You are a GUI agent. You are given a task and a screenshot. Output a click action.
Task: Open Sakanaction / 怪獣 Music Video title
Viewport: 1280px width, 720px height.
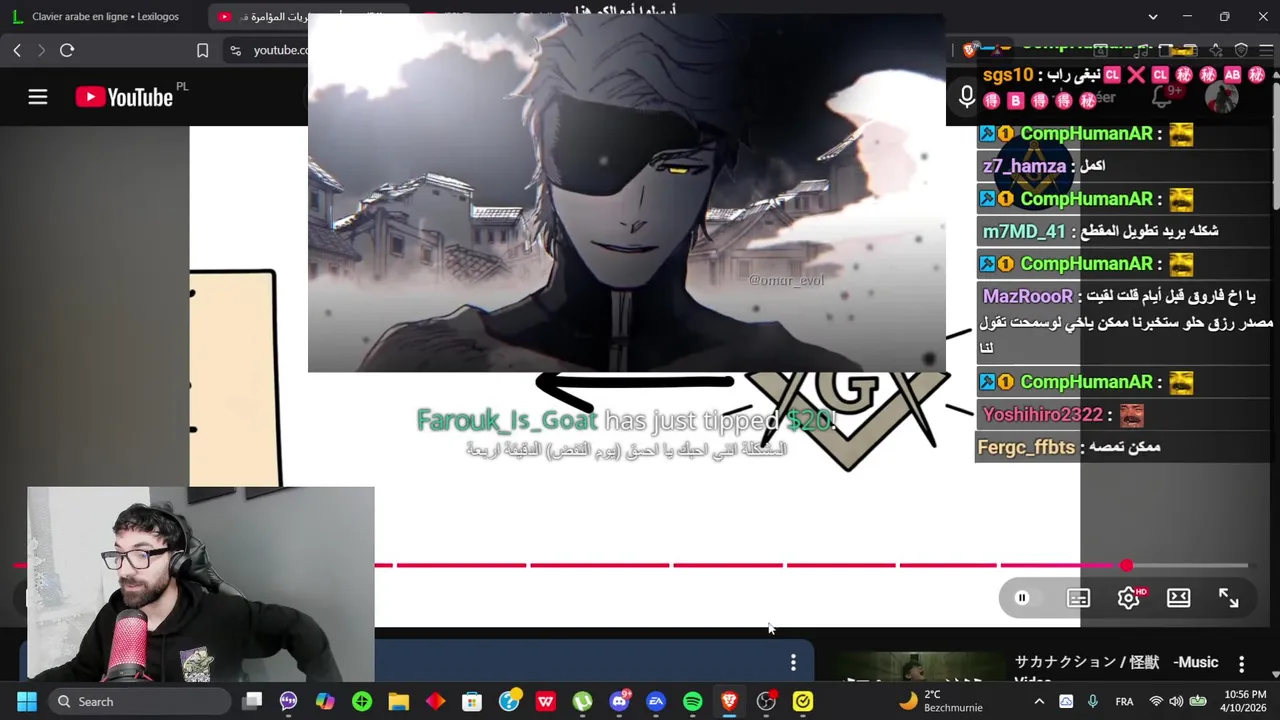tap(1116, 668)
